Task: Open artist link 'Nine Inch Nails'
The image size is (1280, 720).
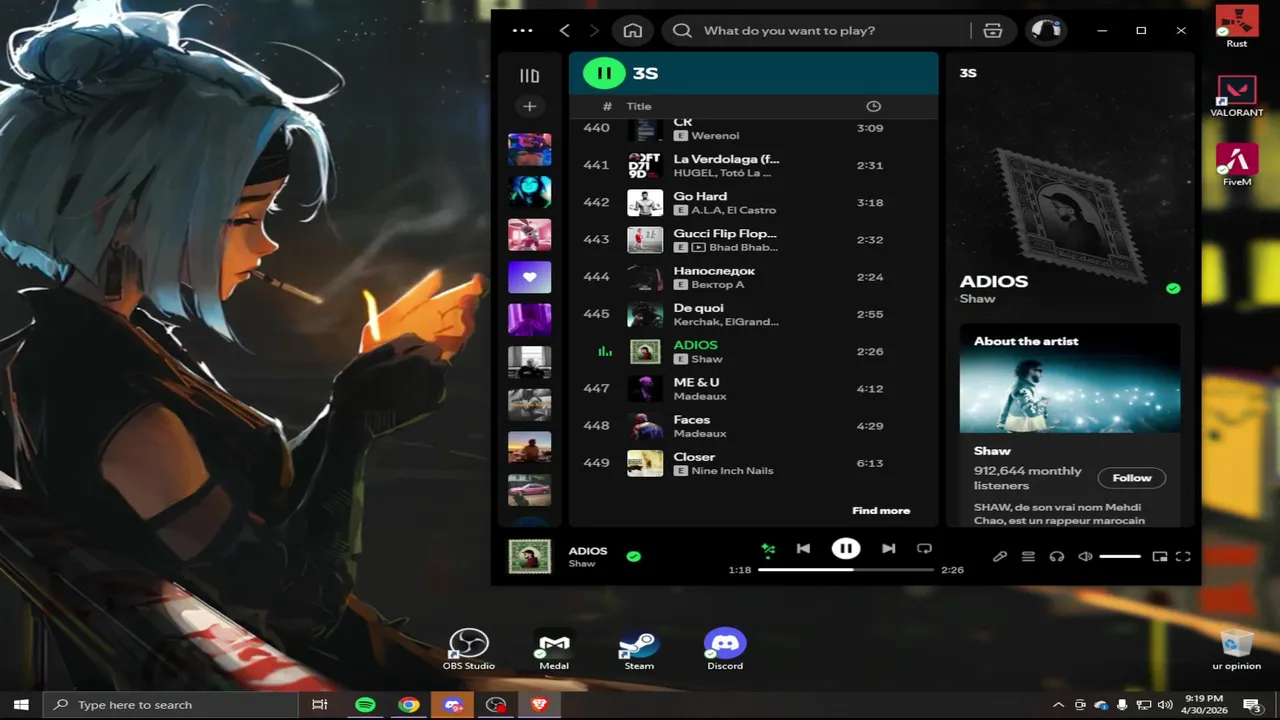Action: tap(732, 471)
